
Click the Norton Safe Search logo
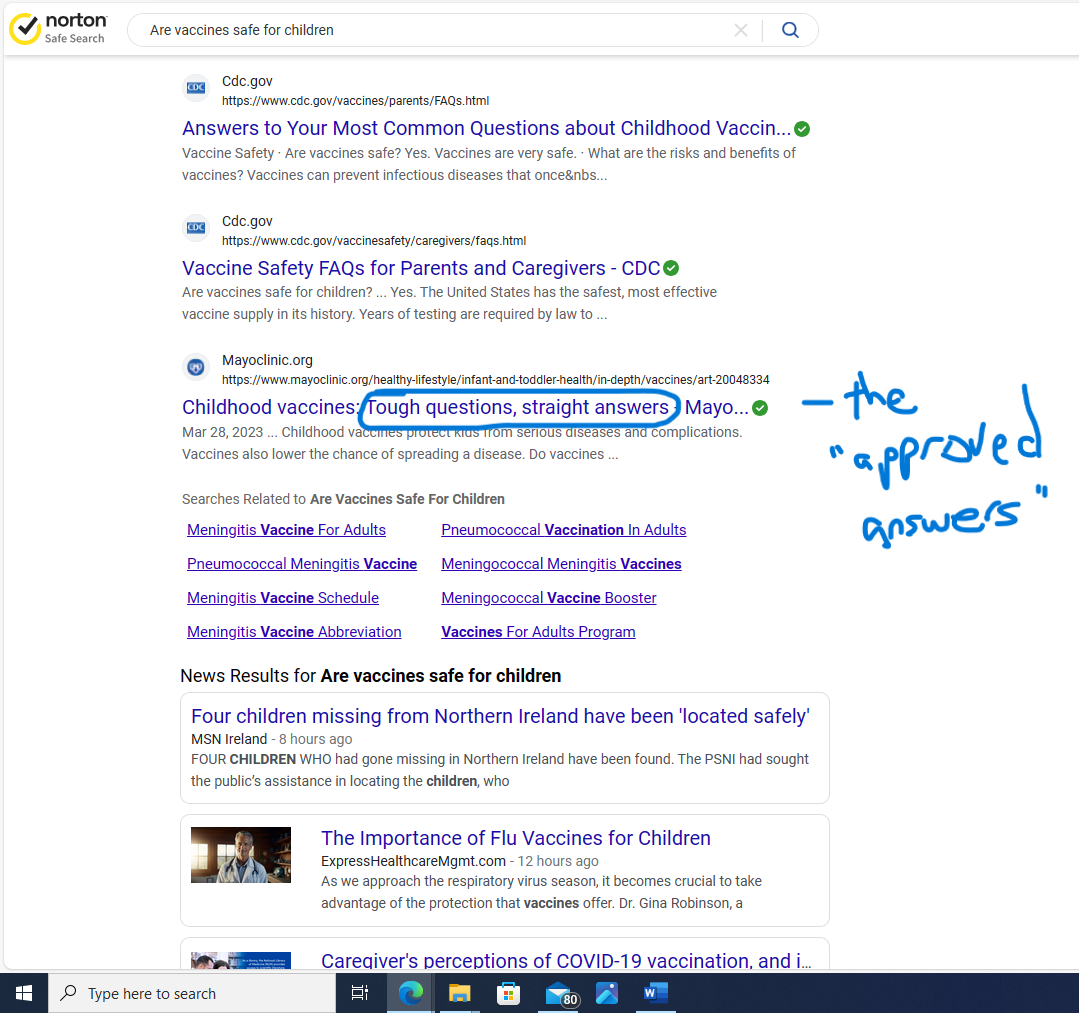point(58,29)
